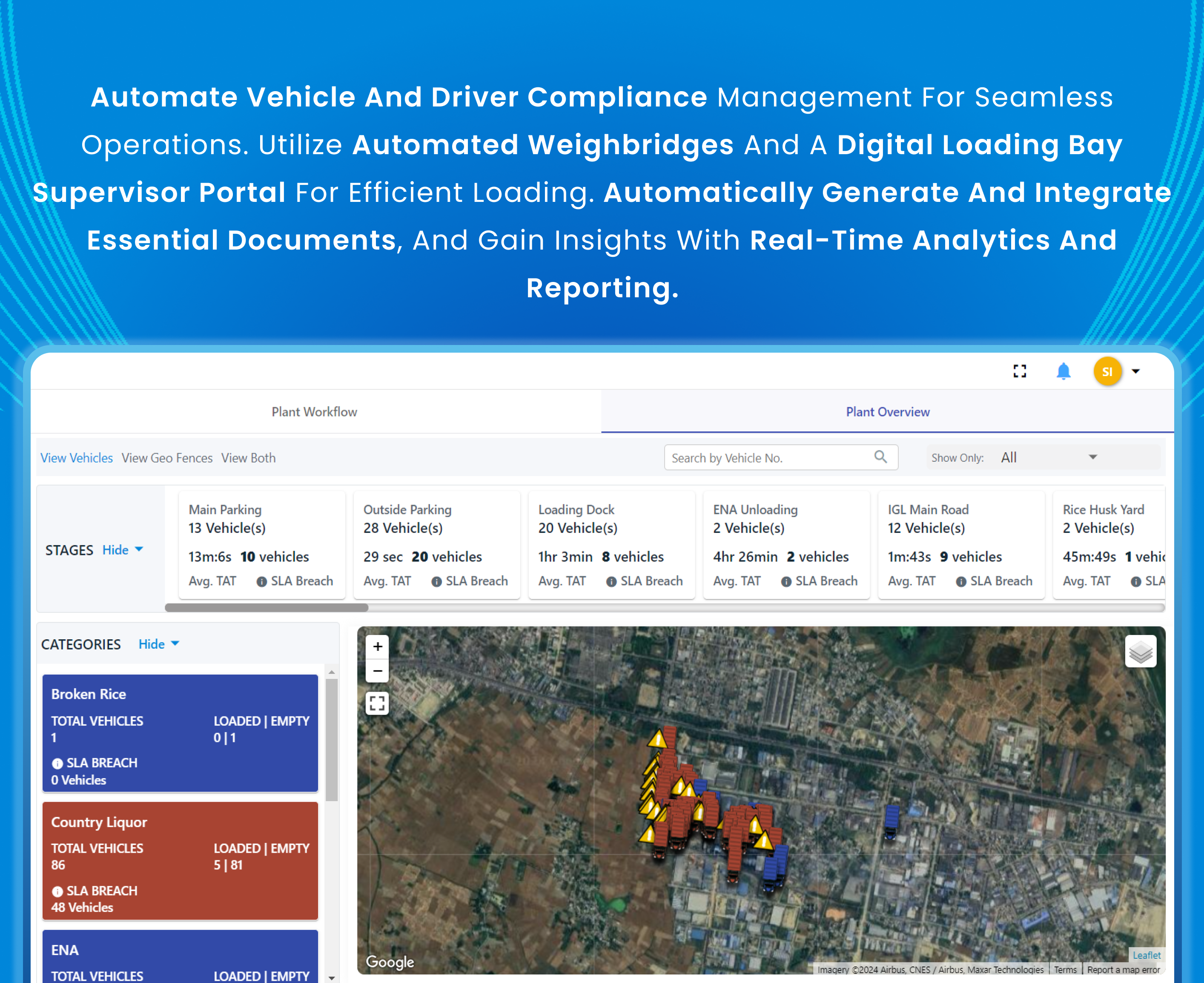The height and width of the screenshot is (983, 1204).
Task: Open the Plant Workflow tab
Action: point(314,412)
